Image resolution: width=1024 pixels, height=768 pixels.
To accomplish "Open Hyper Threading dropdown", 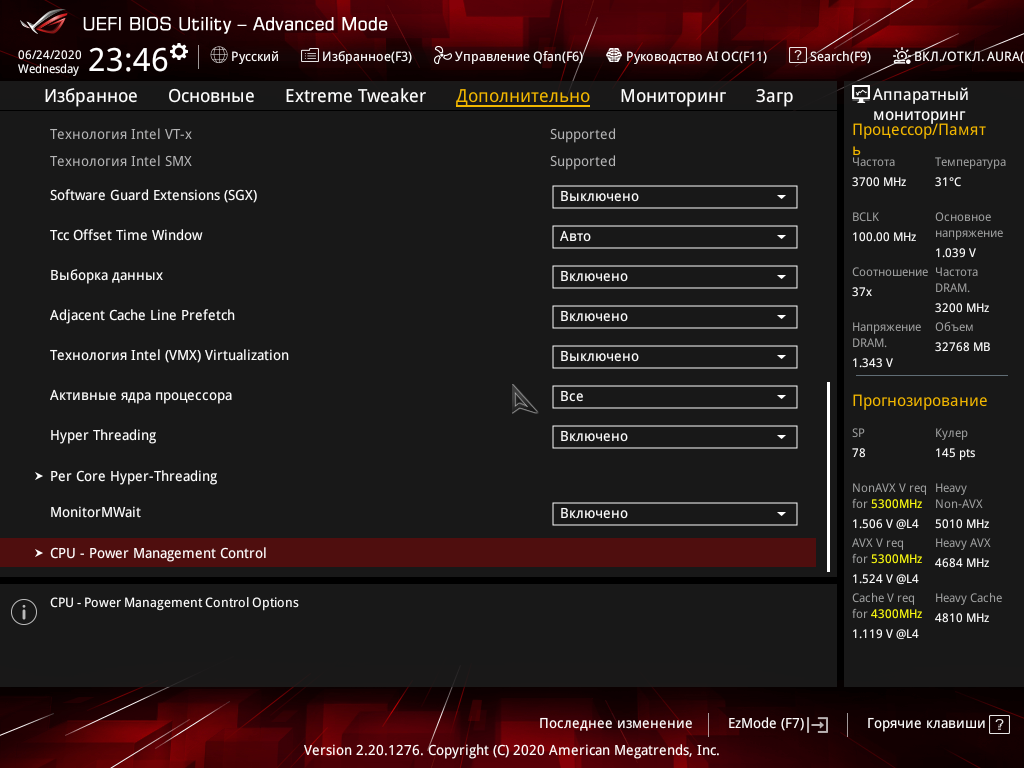I will coord(675,436).
